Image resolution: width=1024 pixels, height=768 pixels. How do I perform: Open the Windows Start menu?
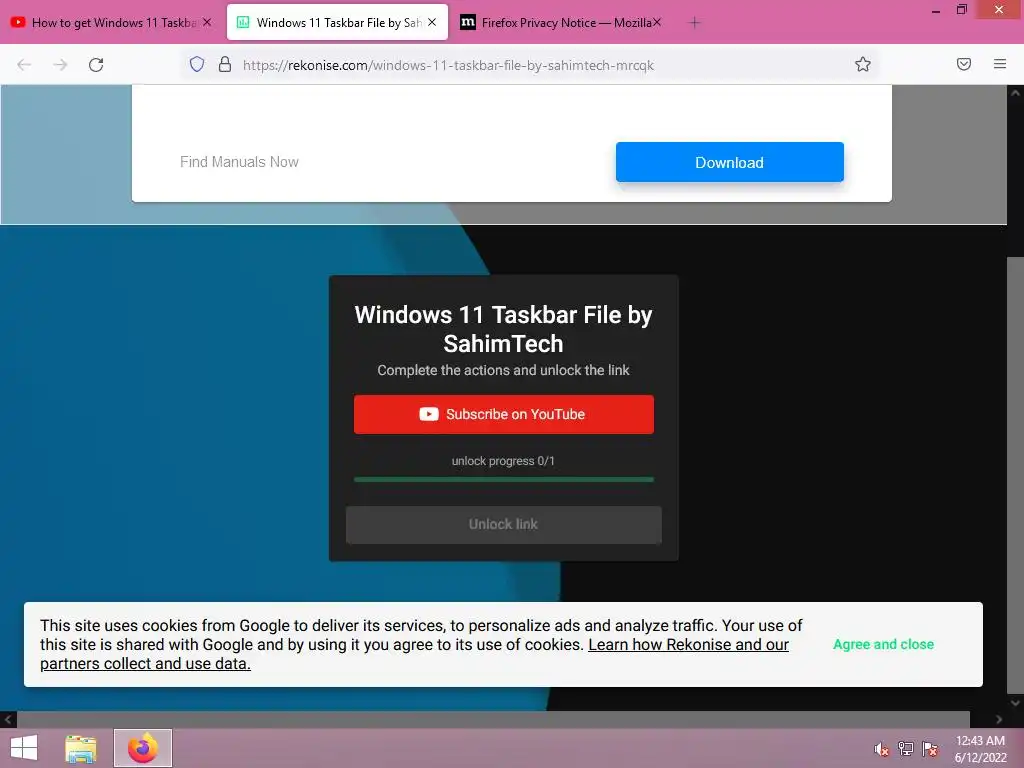24,748
